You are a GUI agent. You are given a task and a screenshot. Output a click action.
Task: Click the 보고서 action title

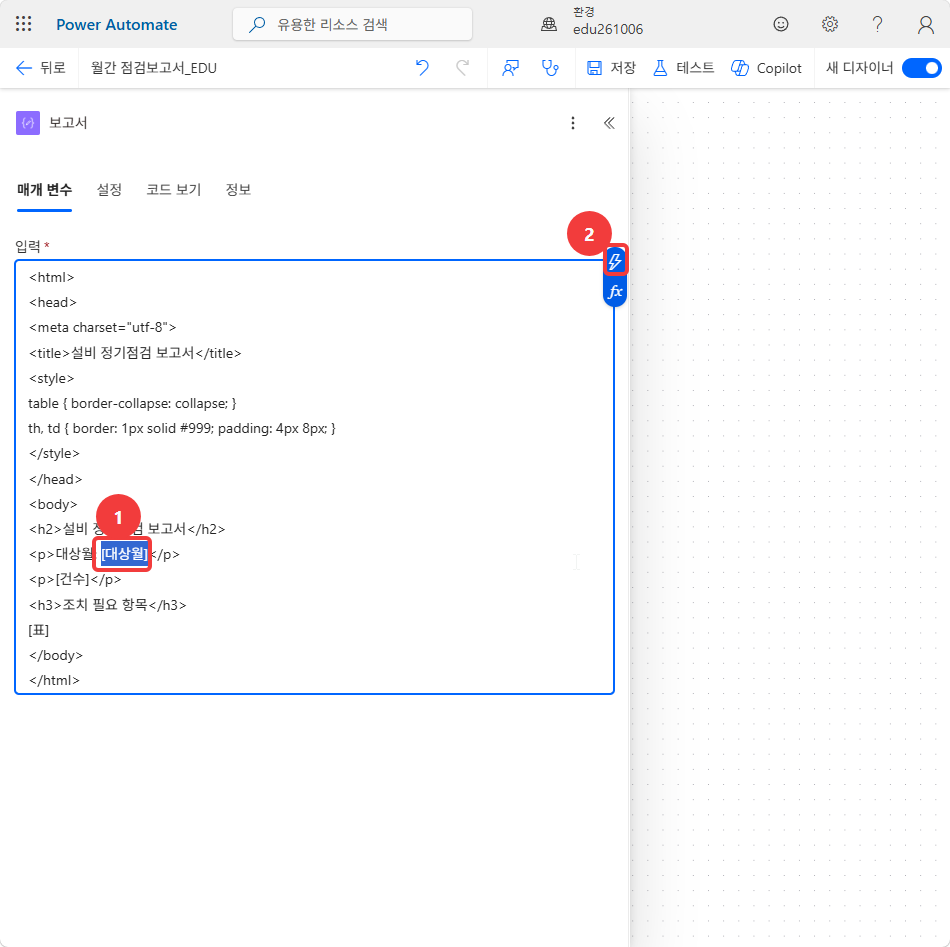pyautogui.click(x=68, y=122)
